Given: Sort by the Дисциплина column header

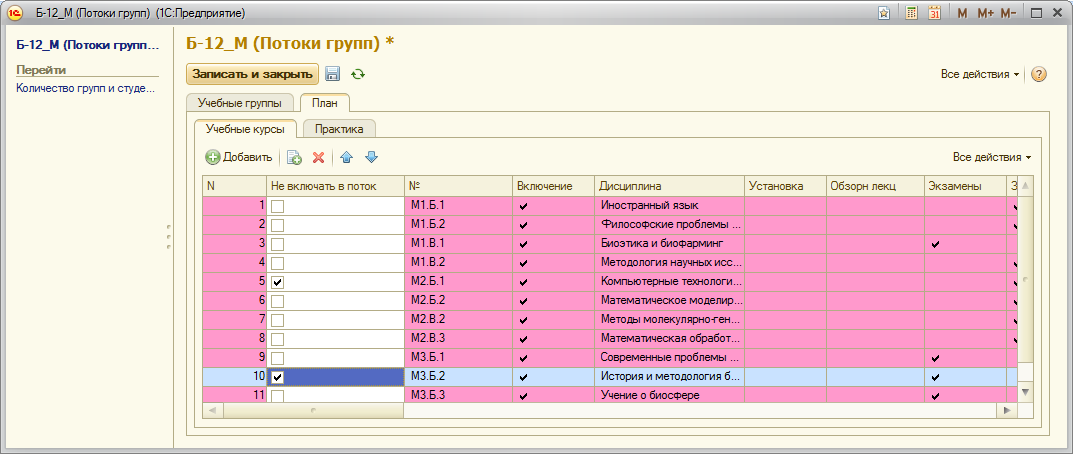Looking at the screenshot, I should point(669,186).
